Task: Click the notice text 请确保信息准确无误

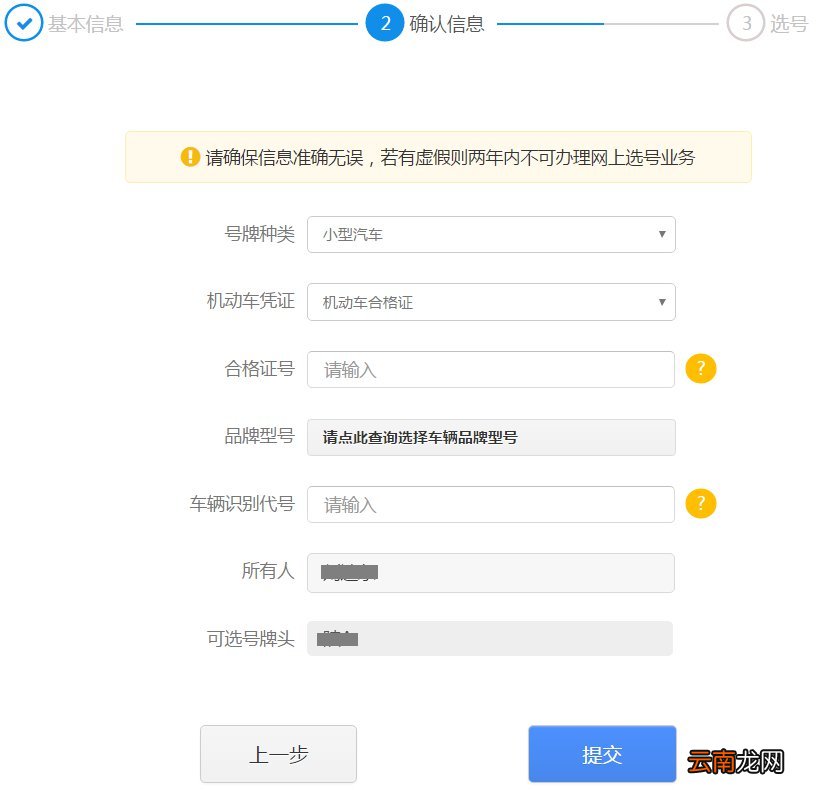Action: pos(284,157)
